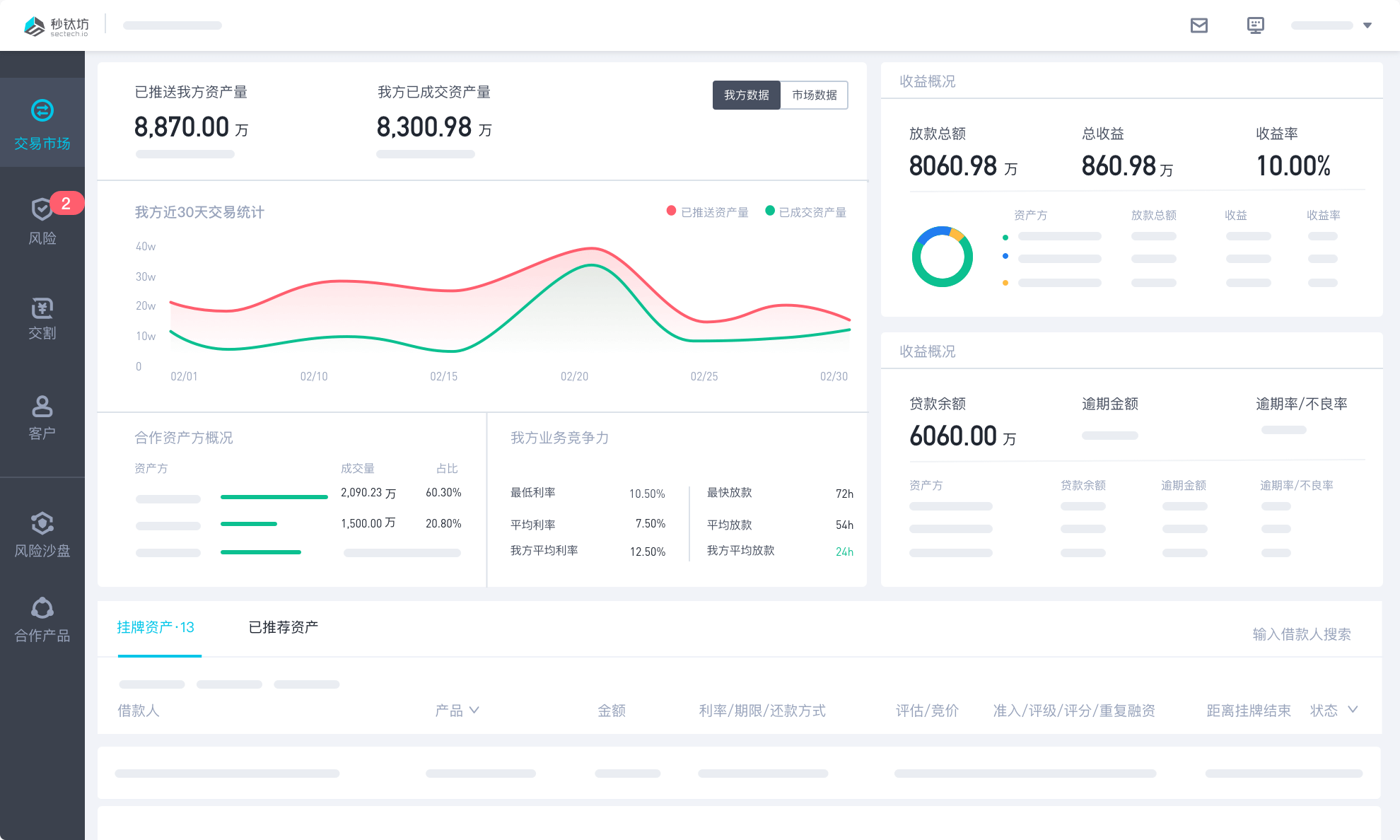Open the 风险 shield icon

pos(42,209)
